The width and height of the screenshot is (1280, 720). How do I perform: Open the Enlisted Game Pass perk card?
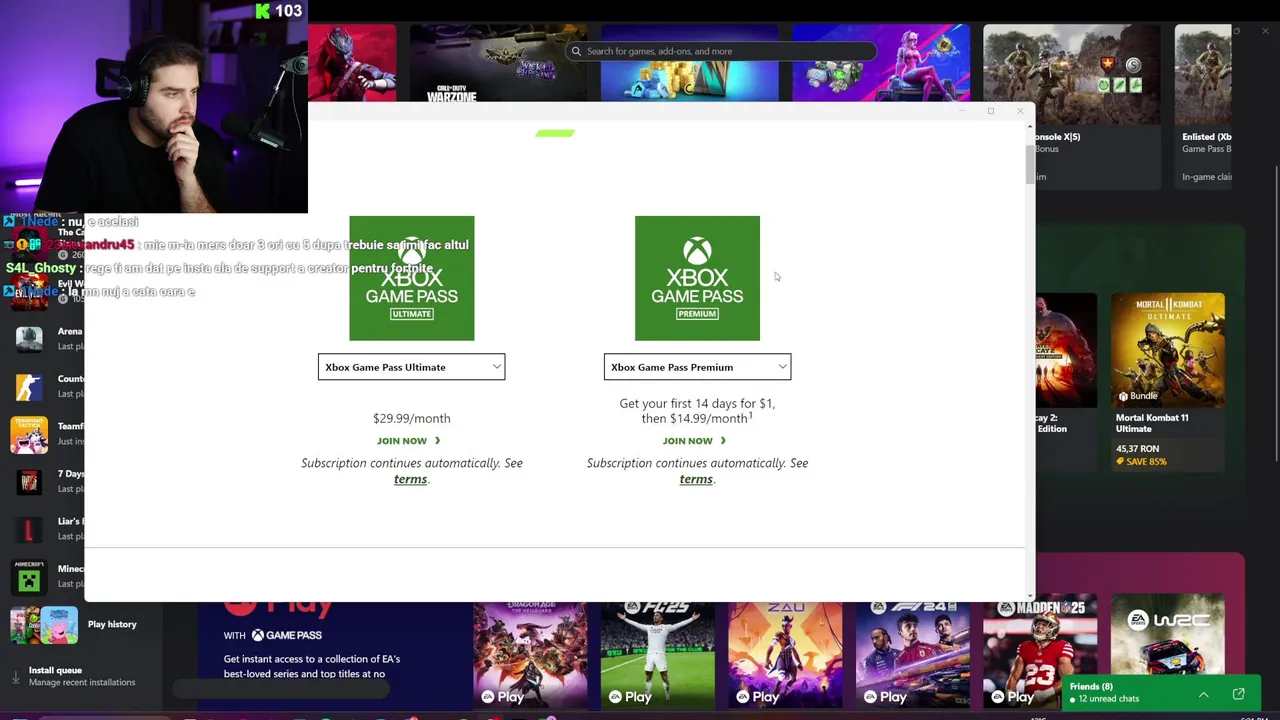click(1204, 106)
